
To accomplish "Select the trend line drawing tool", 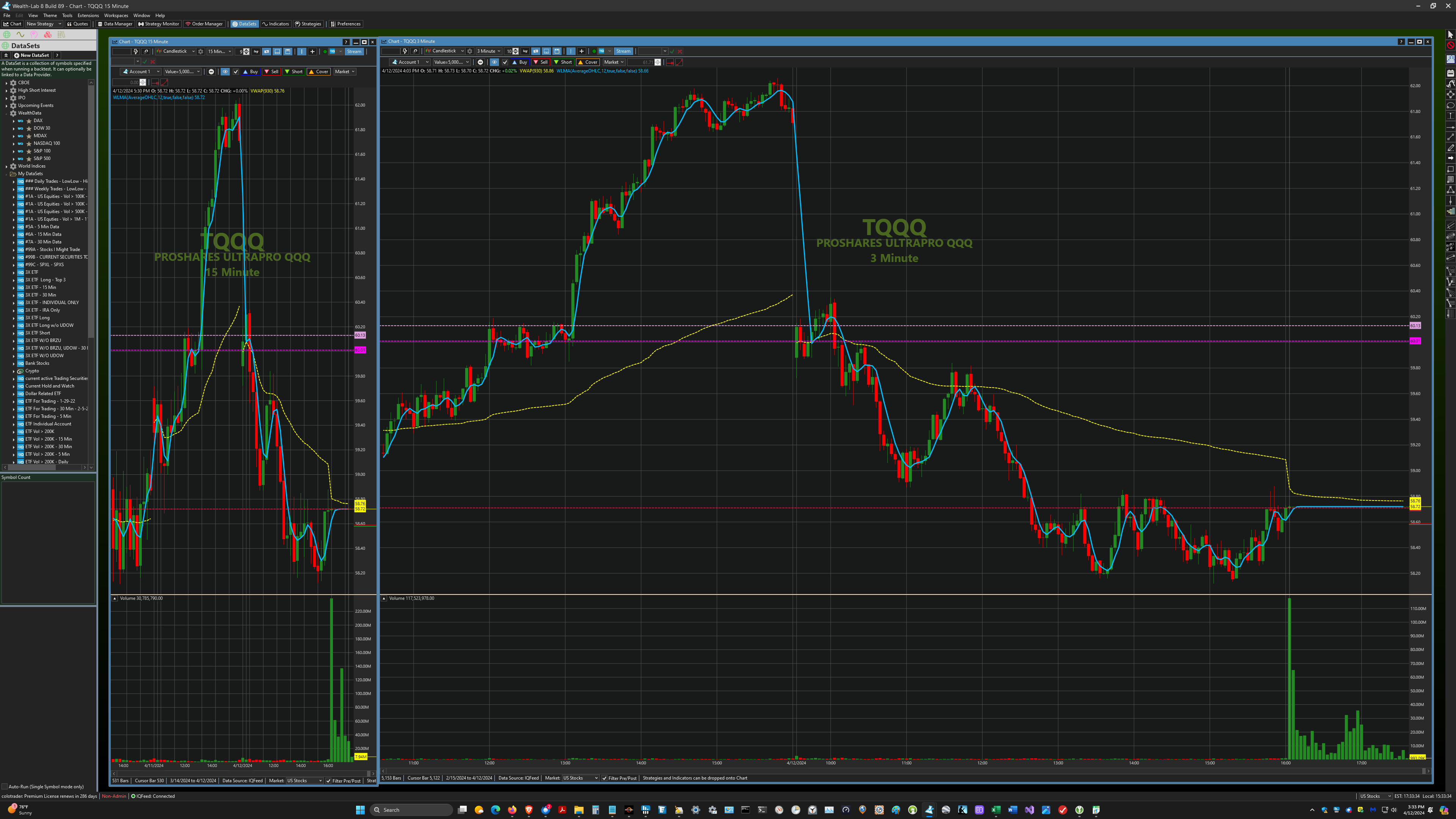I will (1450, 137).
